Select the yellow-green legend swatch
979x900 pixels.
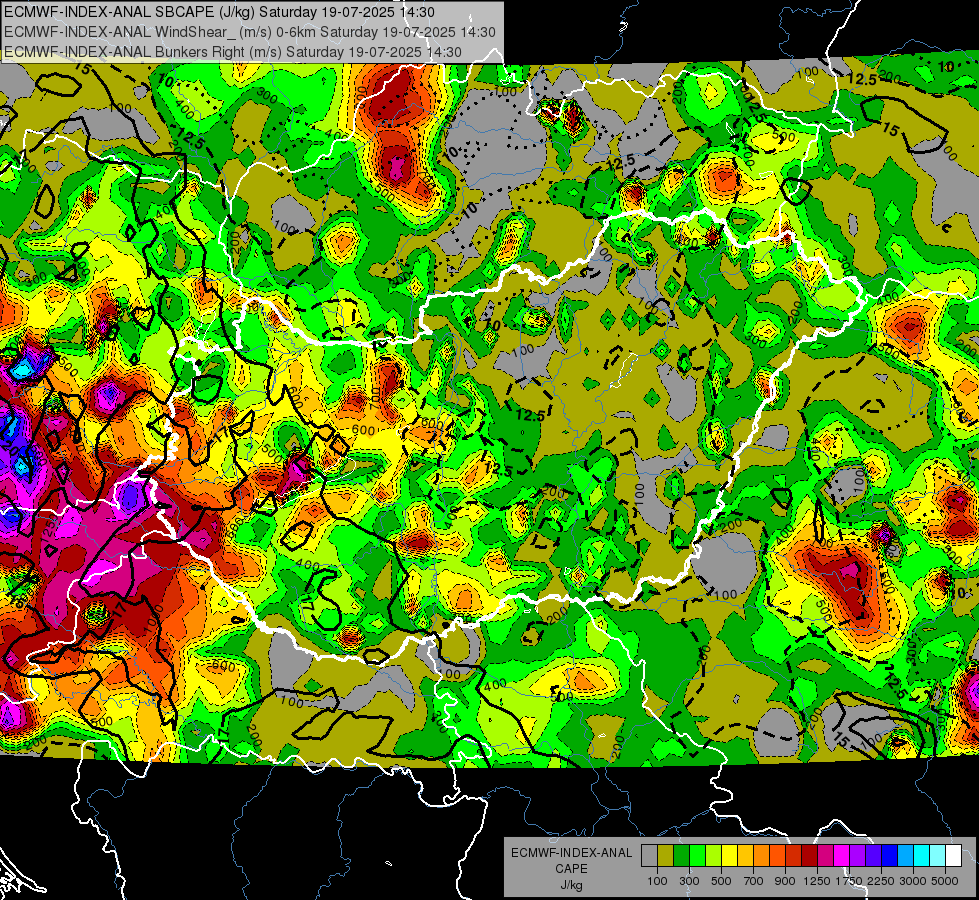[713, 855]
